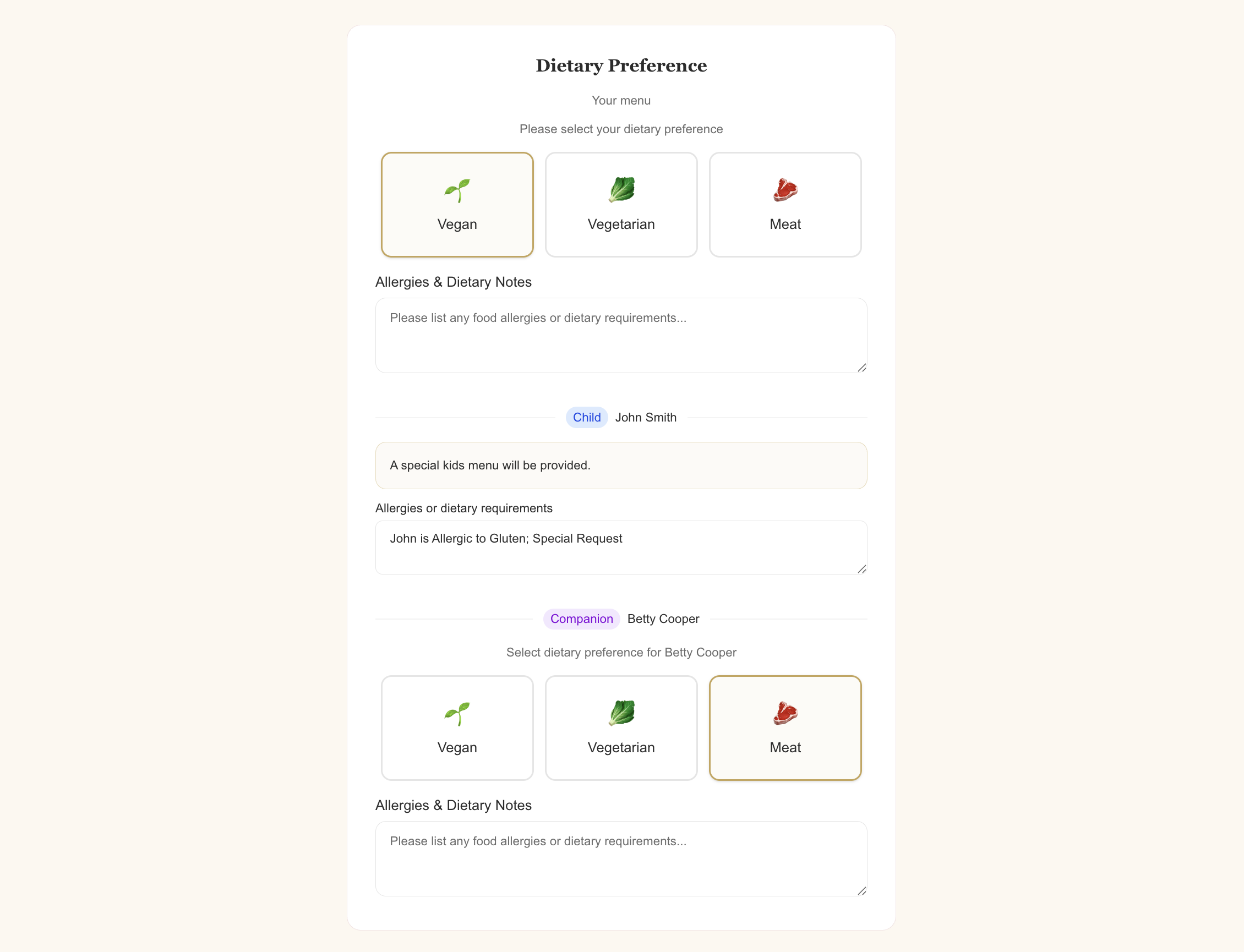This screenshot has height=952, width=1244.
Task: Select Meat as your own dietary preference
Action: 784,205
